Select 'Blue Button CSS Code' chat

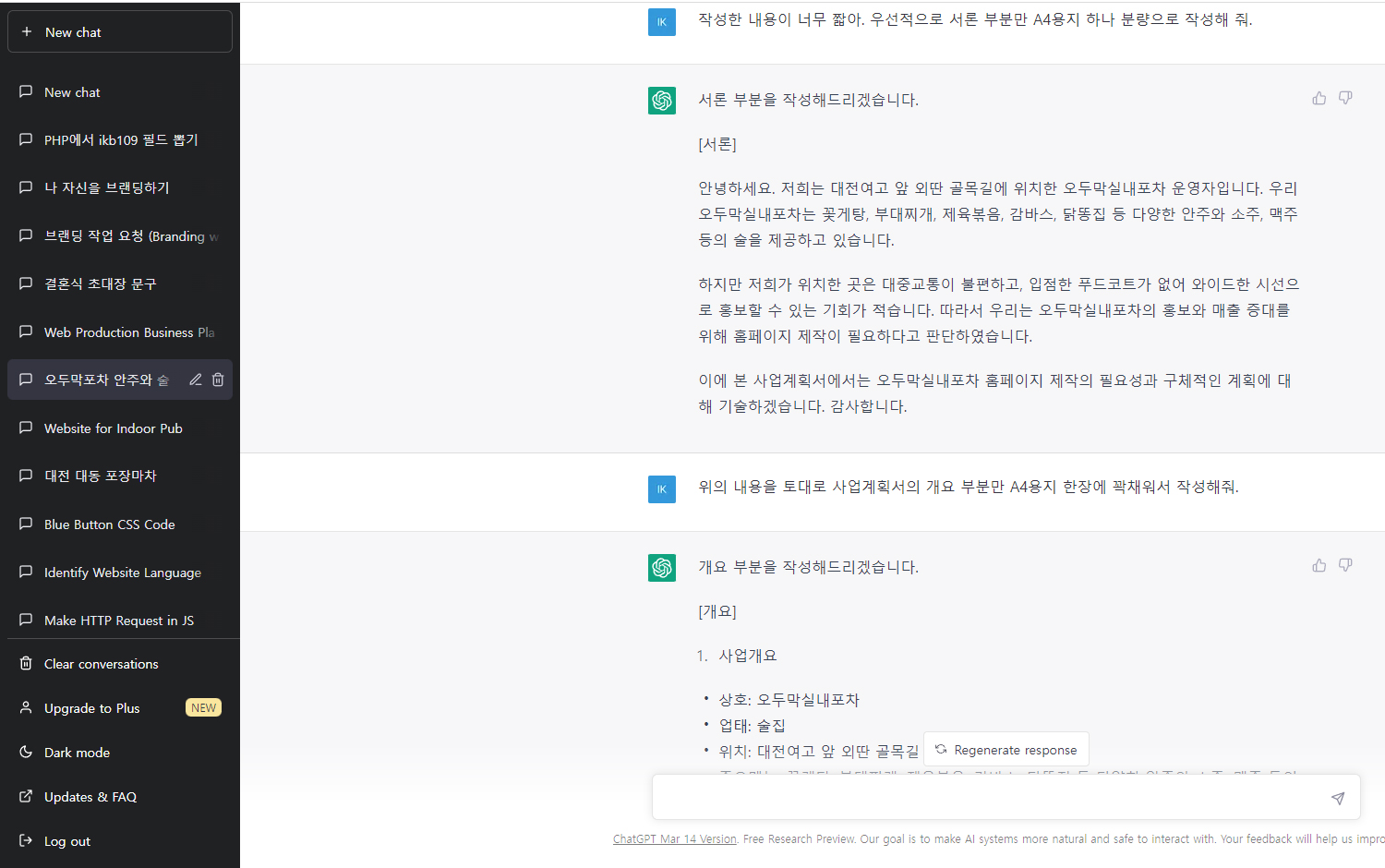click(109, 524)
